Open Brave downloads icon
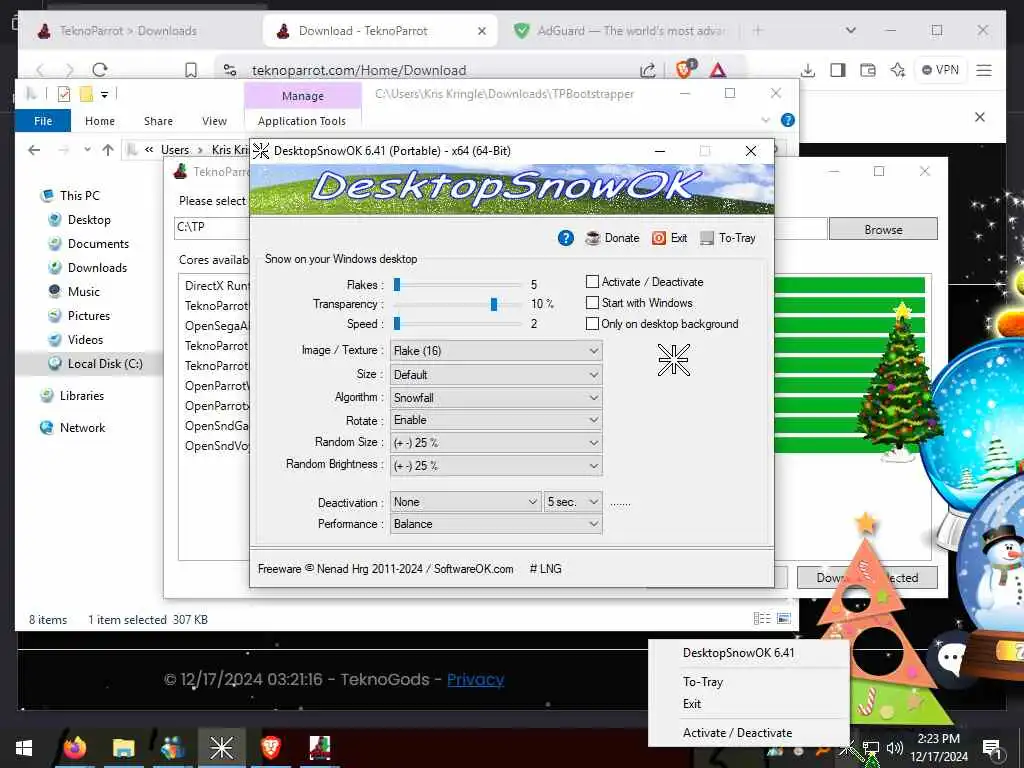Screen dimensions: 1024x768 (x=808, y=70)
